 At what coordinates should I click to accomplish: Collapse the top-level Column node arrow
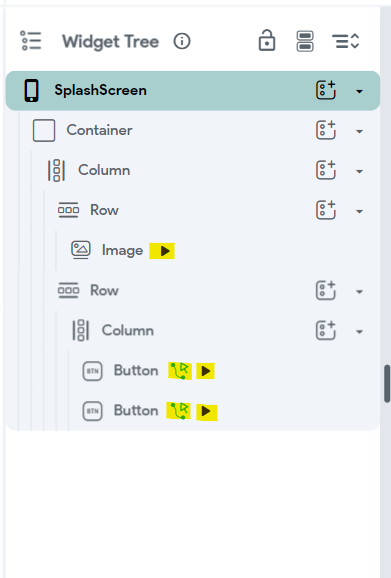point(359,171)
